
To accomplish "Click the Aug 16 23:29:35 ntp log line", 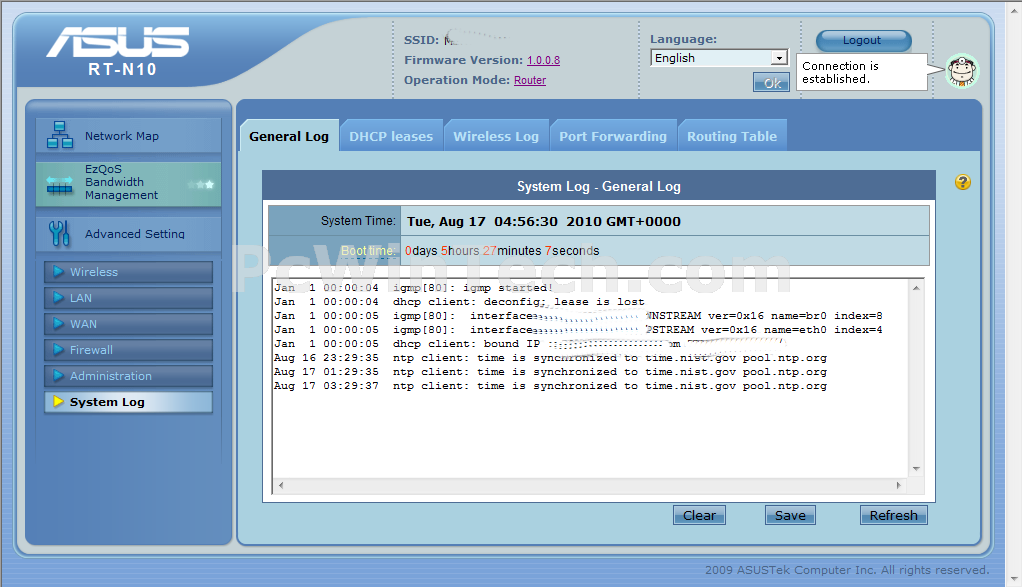I will pyautogui.click(x=550, y=358).
